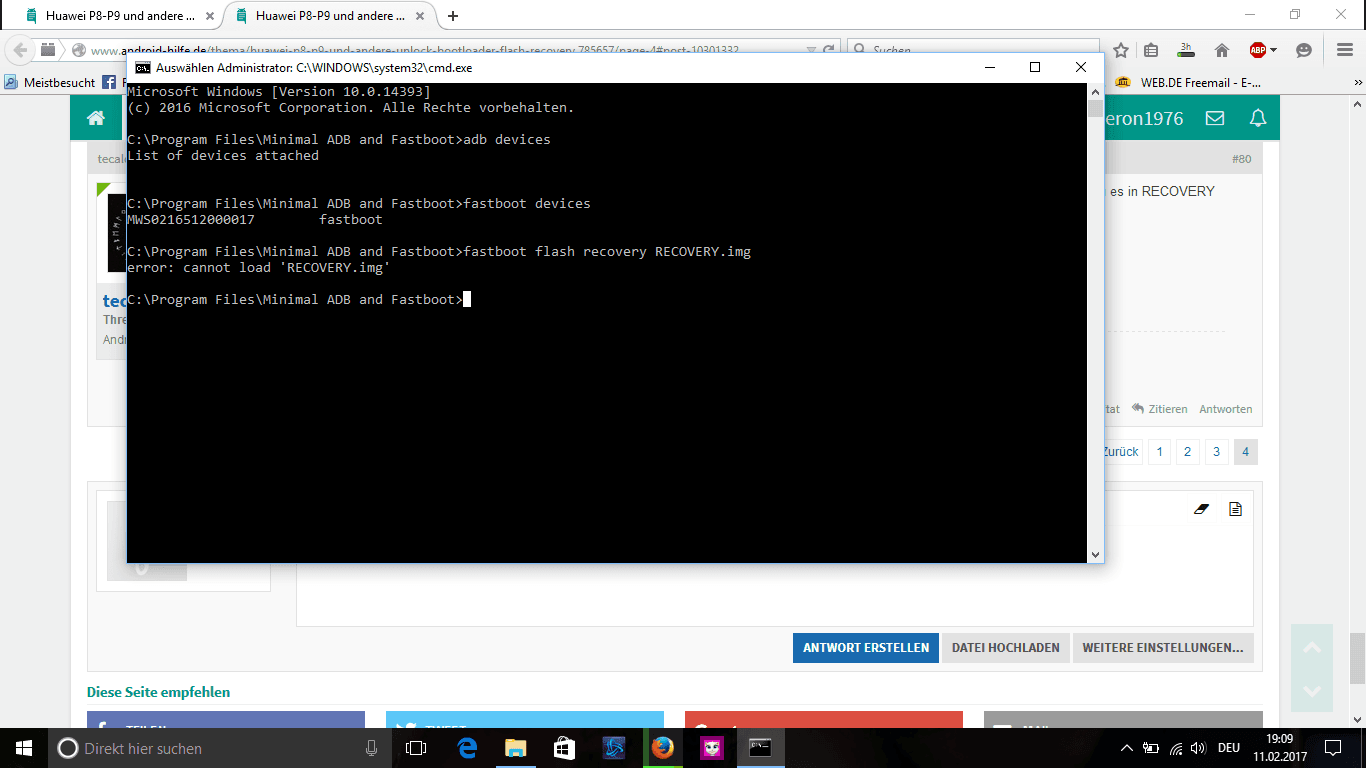Open the forum notifications bell icon
Screen dimensions: 1366x768
(x=1258, y=118)
